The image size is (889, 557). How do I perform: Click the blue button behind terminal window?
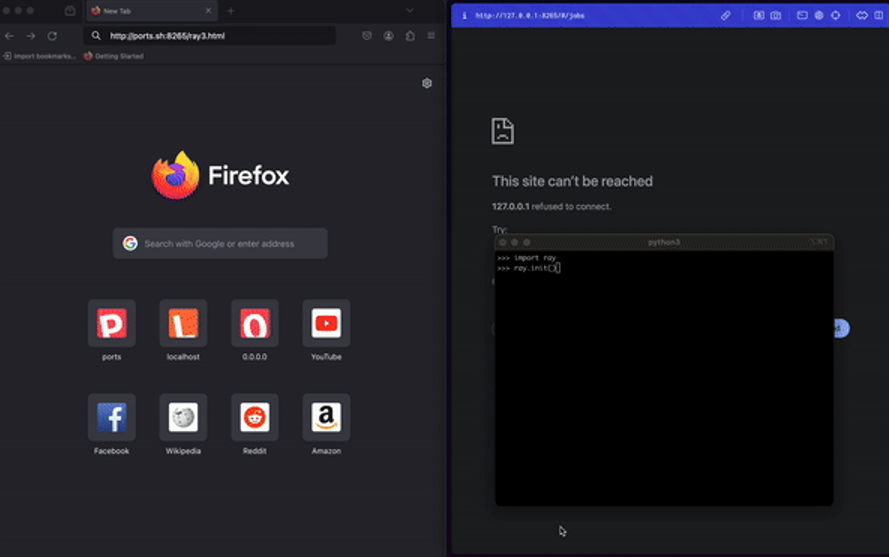[841, 328]
